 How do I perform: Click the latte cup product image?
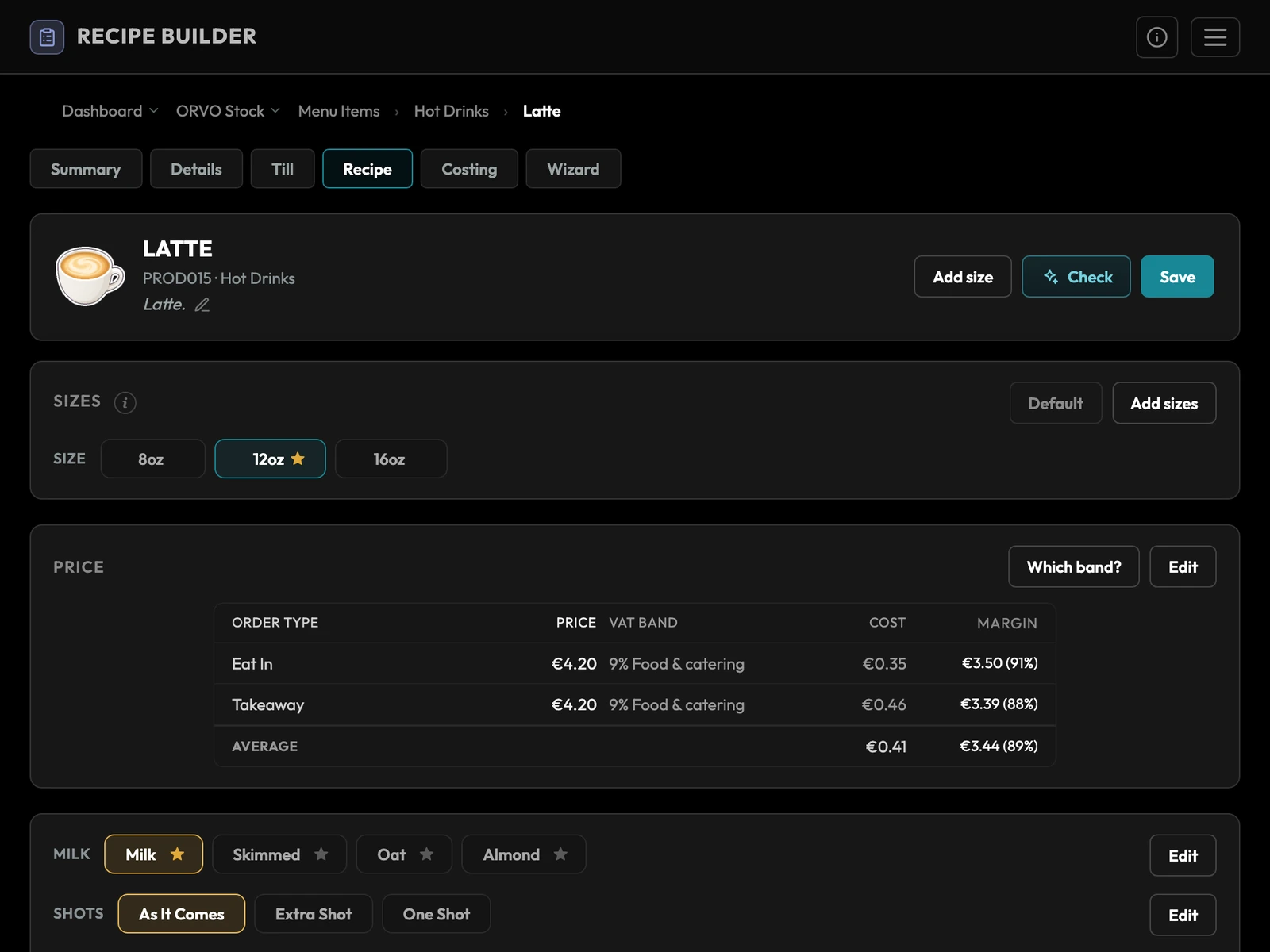tap(90, 276)
